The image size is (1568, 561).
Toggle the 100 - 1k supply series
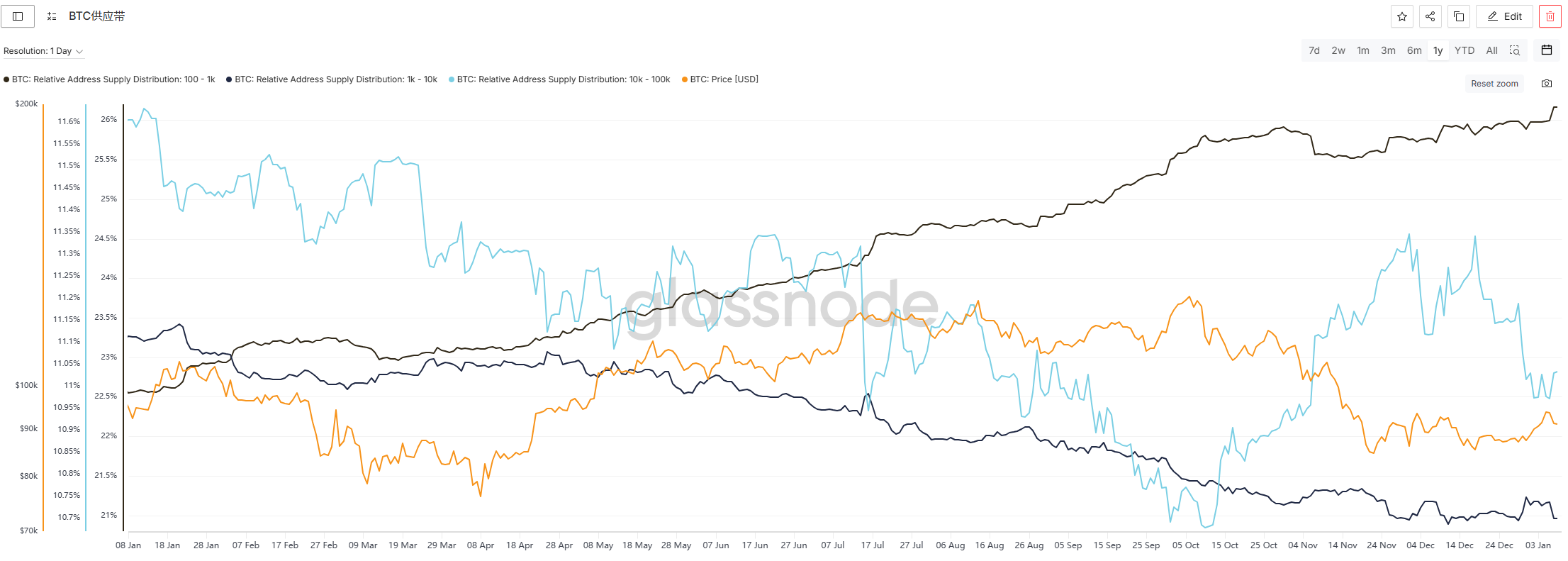[113, 79]
